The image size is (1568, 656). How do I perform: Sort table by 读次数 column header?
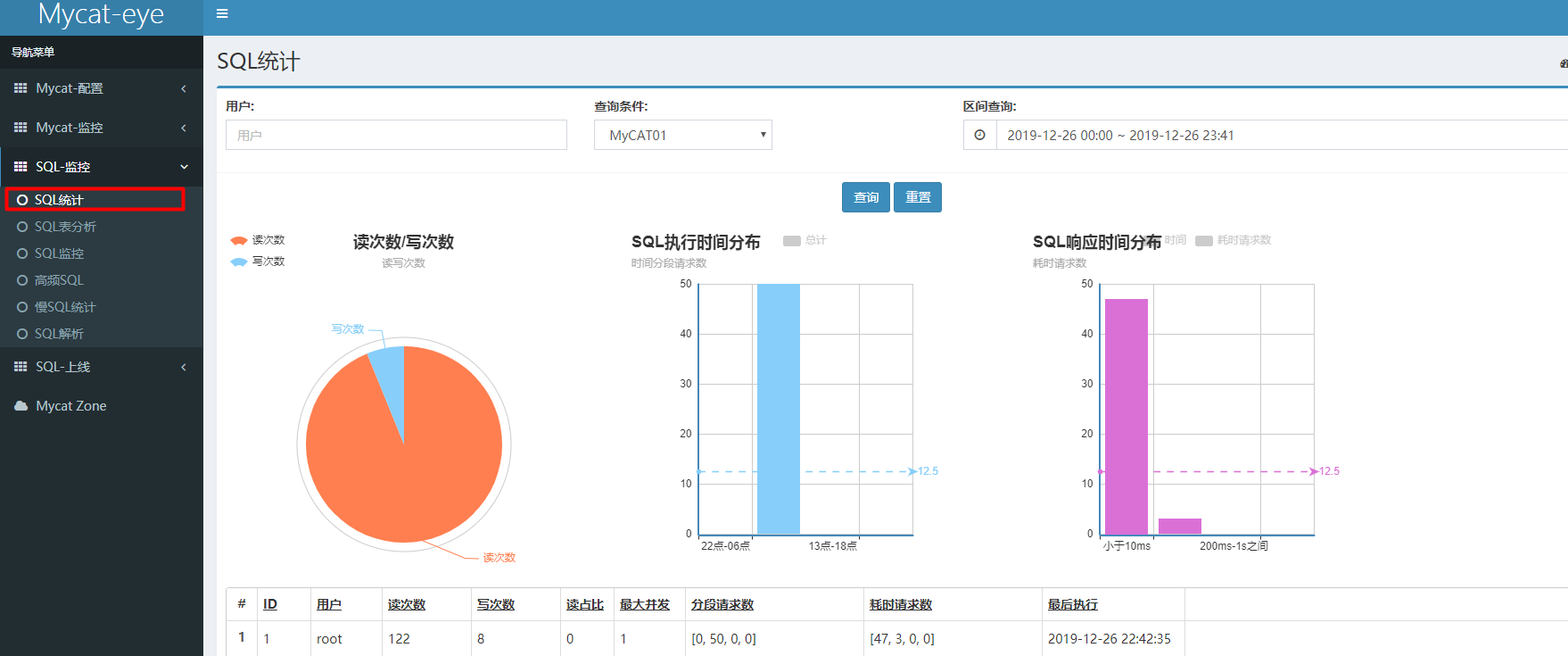(407, 604)
